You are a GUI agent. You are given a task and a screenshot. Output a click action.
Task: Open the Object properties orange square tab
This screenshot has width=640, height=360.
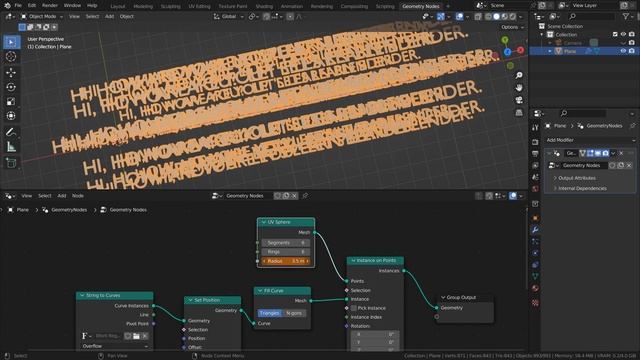click(x=535, y=218)
